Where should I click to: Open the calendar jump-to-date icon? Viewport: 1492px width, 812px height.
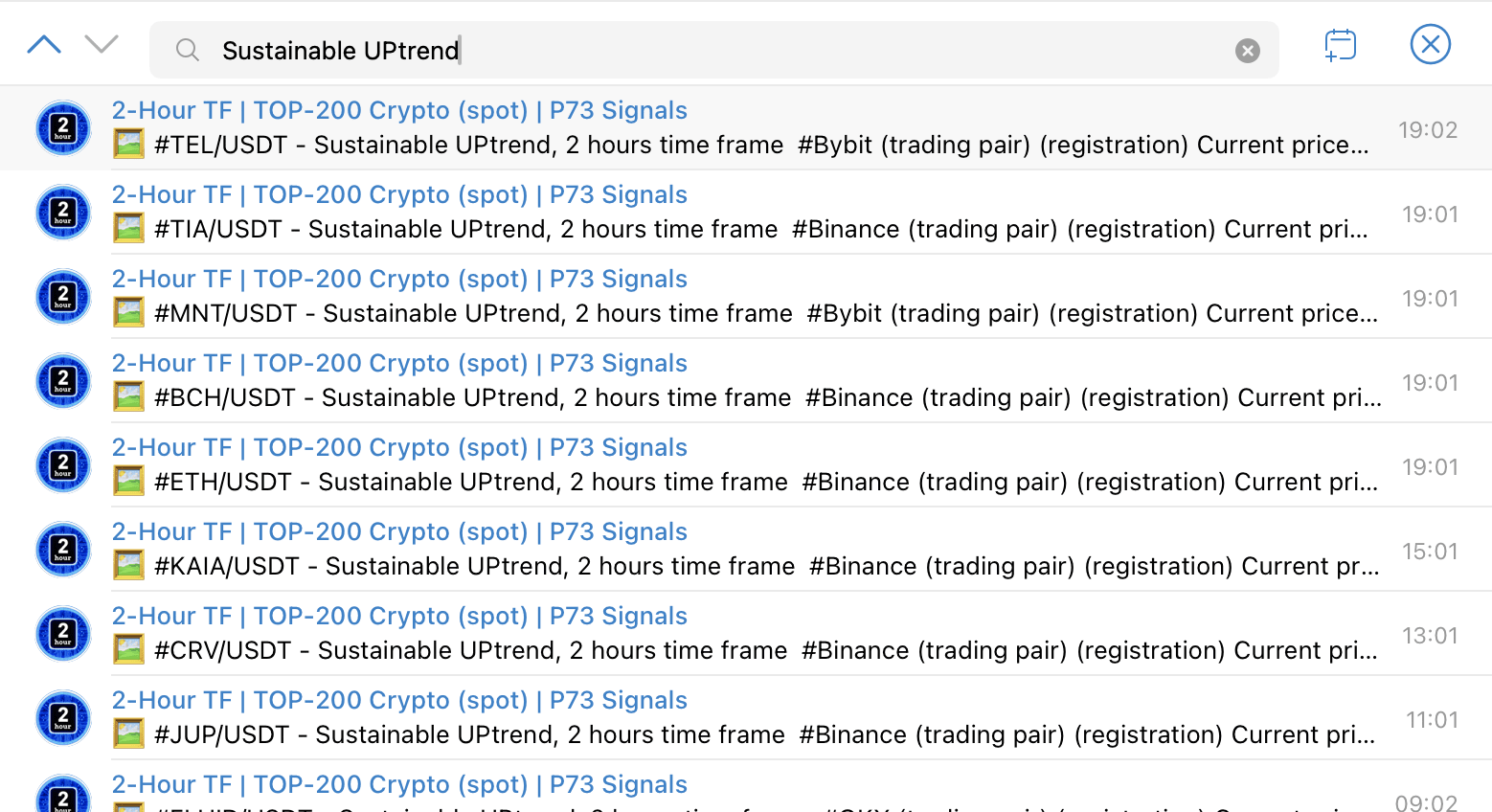(1340, 45)
